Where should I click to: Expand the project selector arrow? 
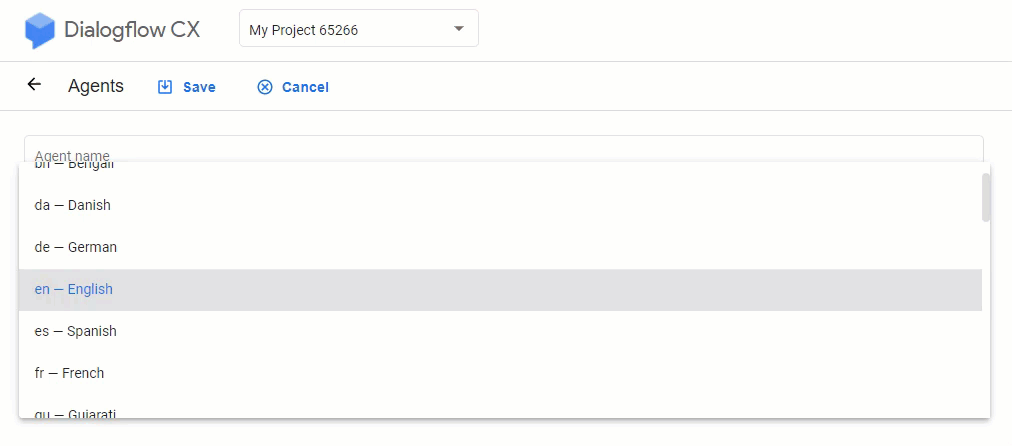[459, 29]
